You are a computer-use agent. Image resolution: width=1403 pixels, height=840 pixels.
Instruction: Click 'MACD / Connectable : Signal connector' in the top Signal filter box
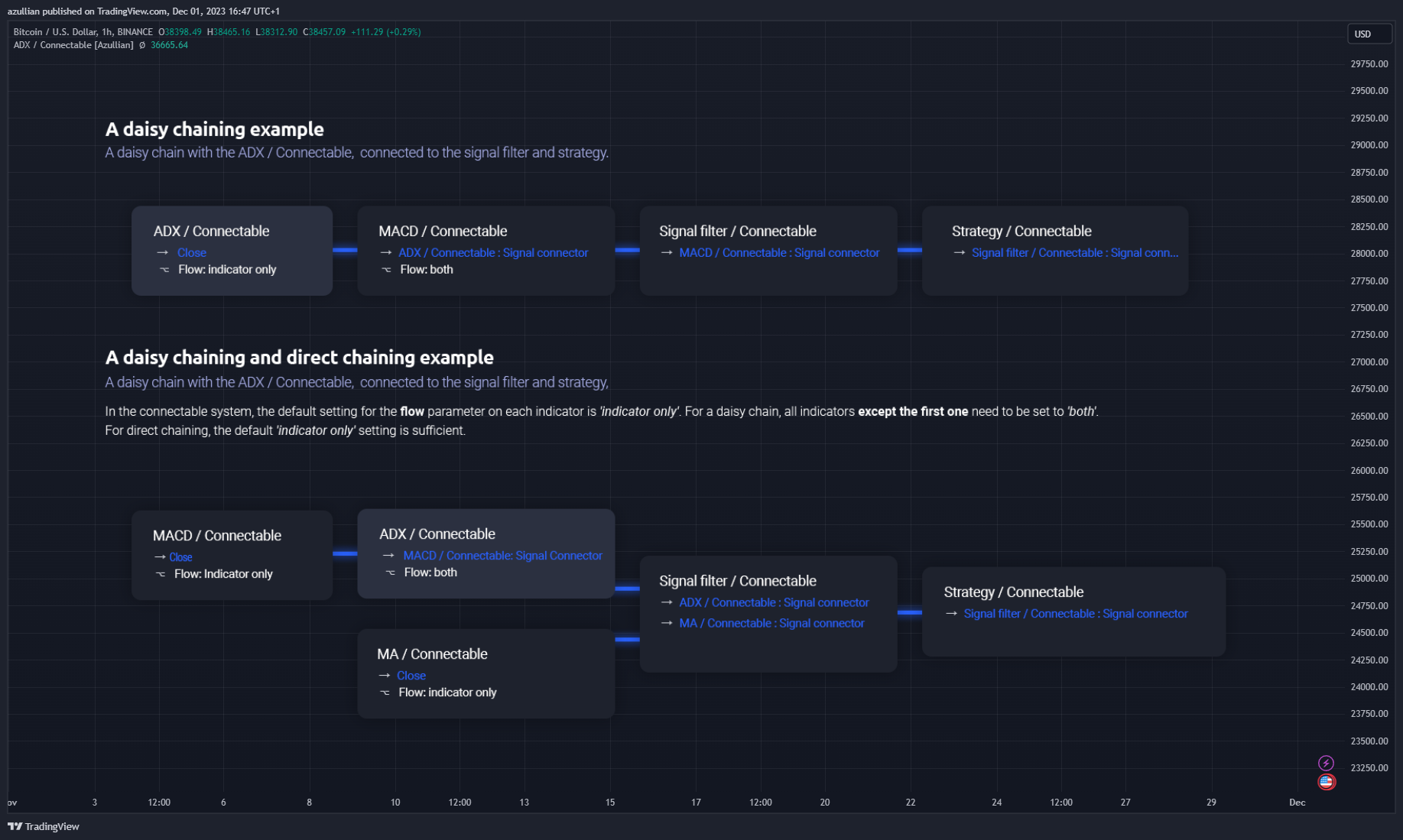click(x=779, y=252)
